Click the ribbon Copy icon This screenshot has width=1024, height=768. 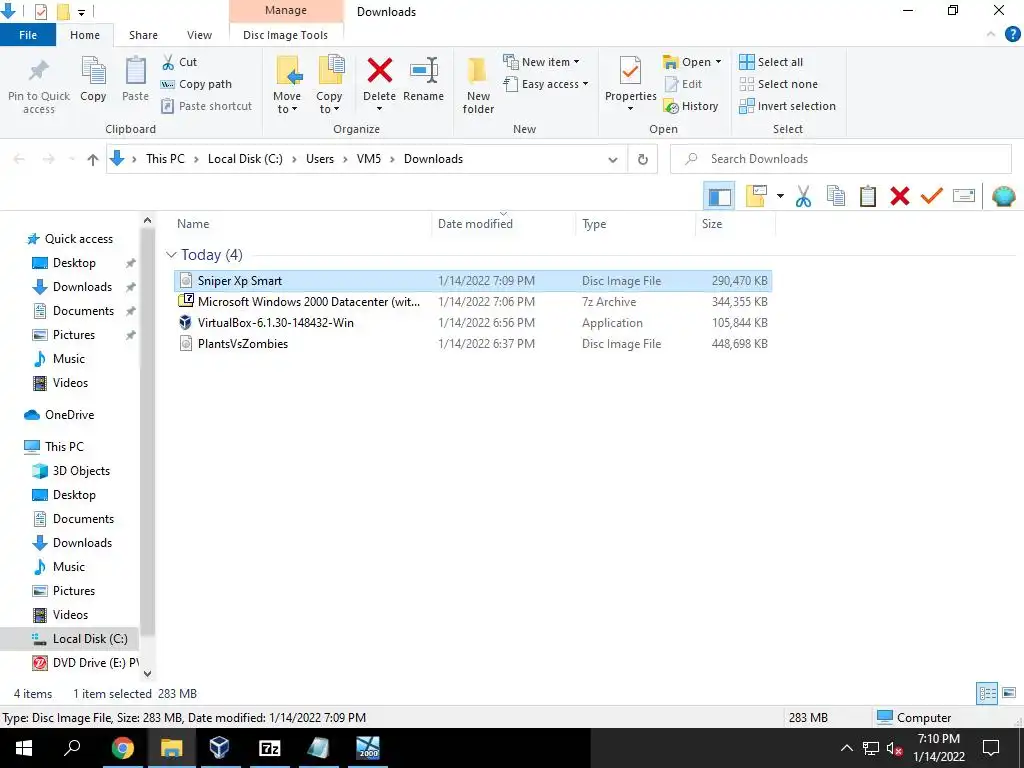click(x=93, y=71)
